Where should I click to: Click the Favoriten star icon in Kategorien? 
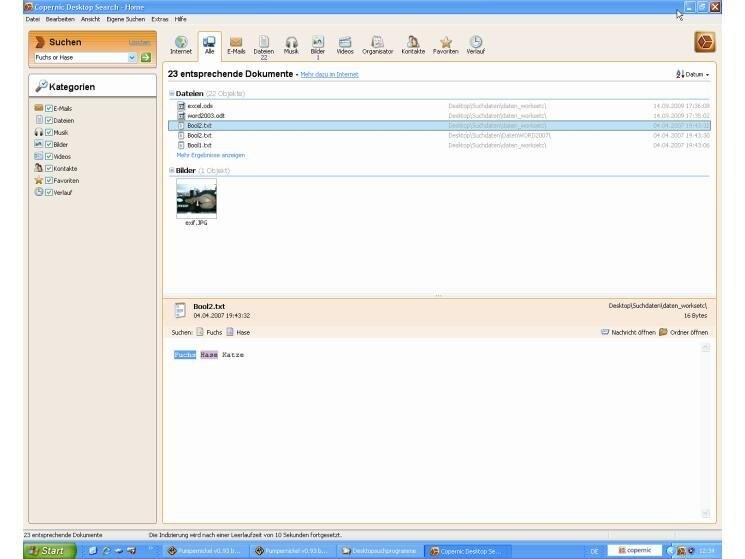39,180
